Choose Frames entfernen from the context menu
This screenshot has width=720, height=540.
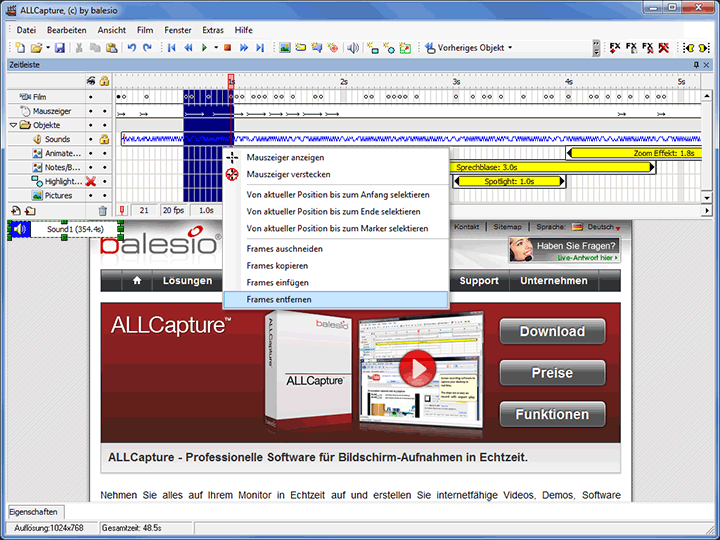tap(336, 299)
